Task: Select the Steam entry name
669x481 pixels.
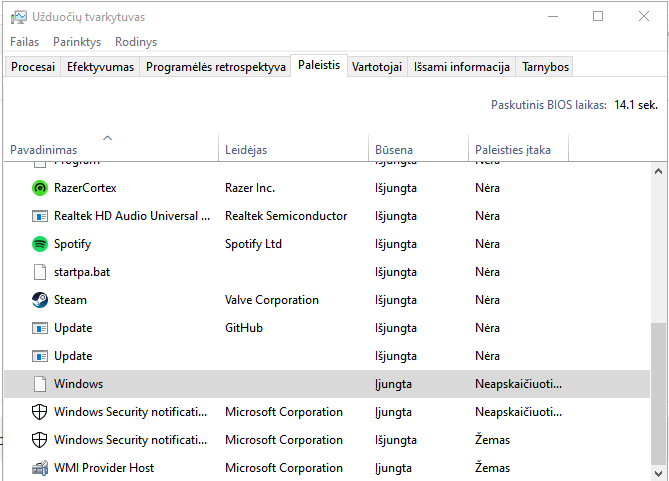Action: [x=70, y=300]
